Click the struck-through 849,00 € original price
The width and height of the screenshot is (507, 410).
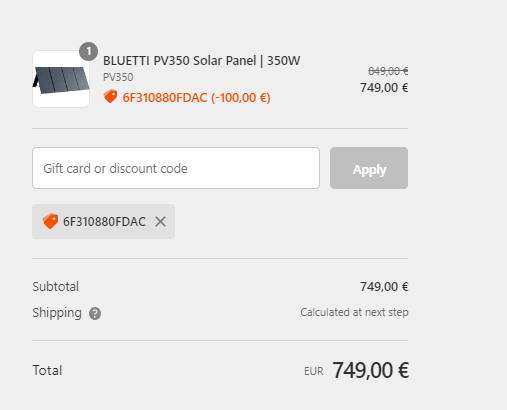pyautogui.click(x=388, y=71)
